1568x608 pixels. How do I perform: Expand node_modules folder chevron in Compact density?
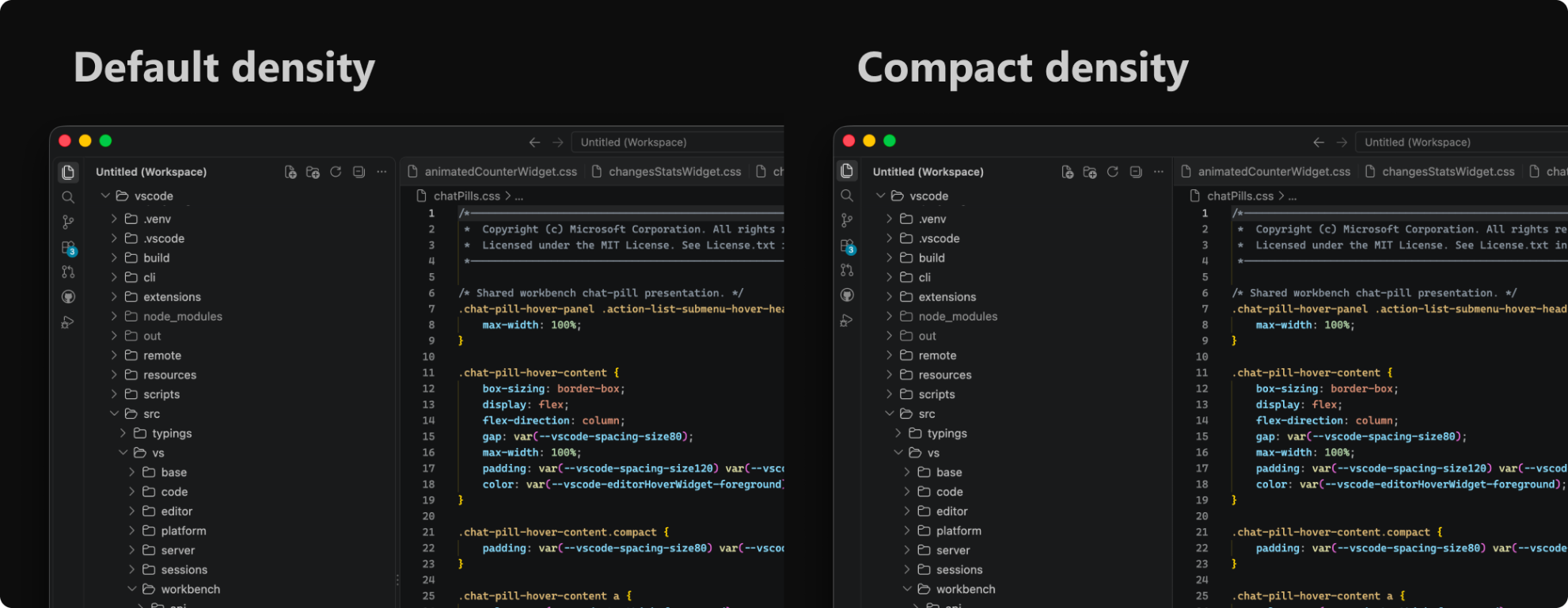[x=890, y=316]
